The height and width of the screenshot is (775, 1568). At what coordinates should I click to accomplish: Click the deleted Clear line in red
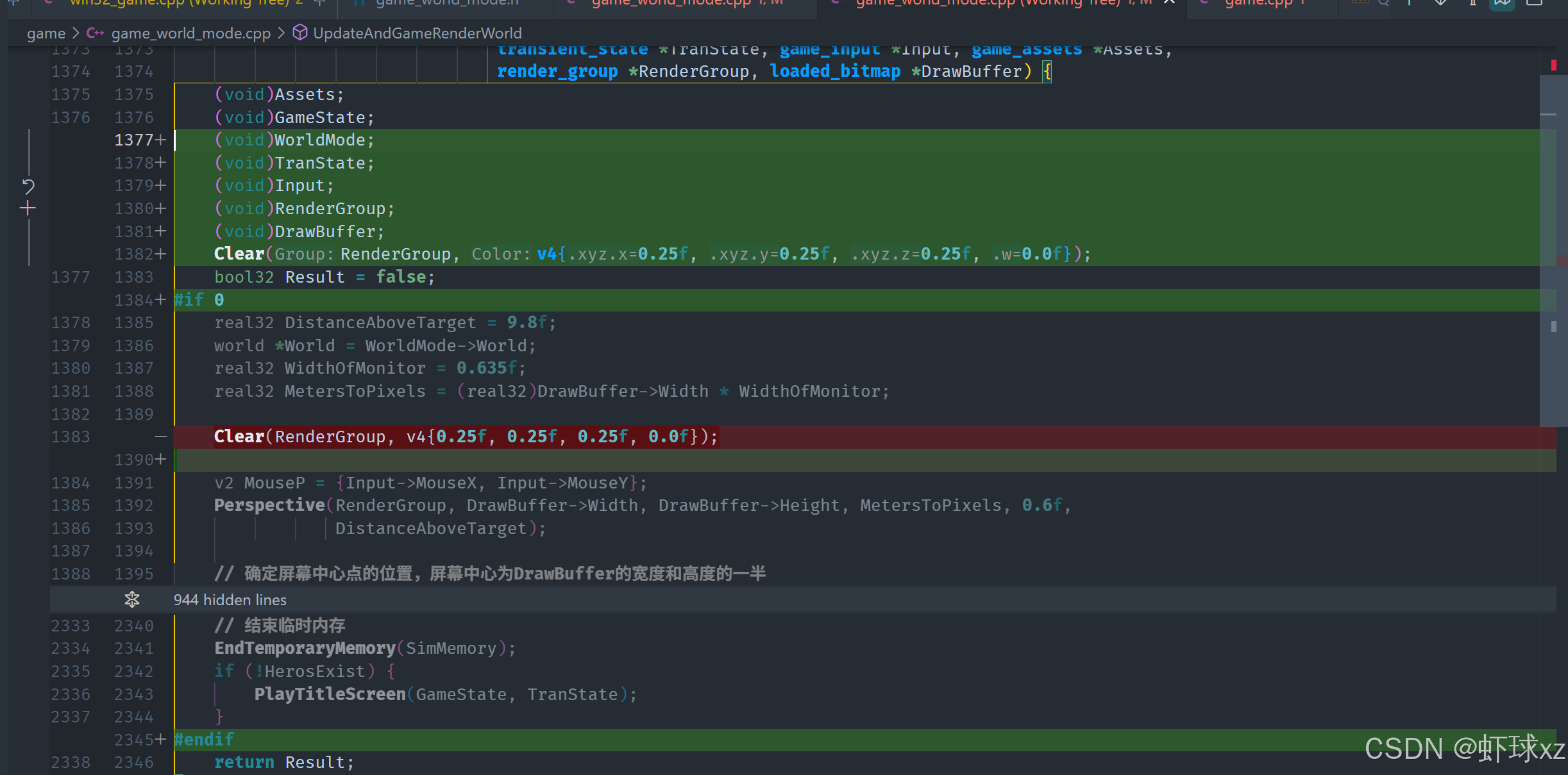tap(465, 437)
